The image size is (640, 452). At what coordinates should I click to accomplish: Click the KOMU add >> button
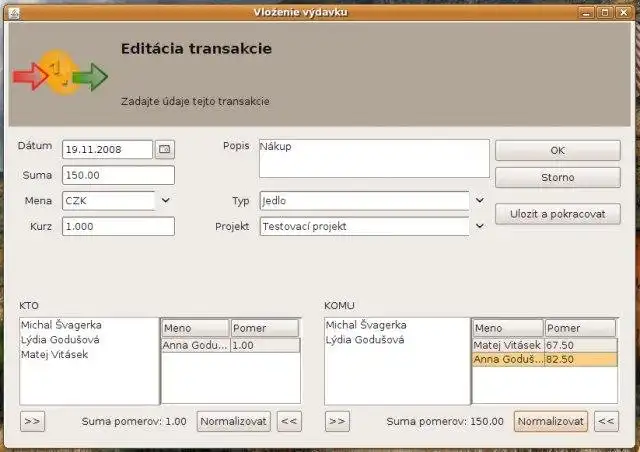(337, 421)
